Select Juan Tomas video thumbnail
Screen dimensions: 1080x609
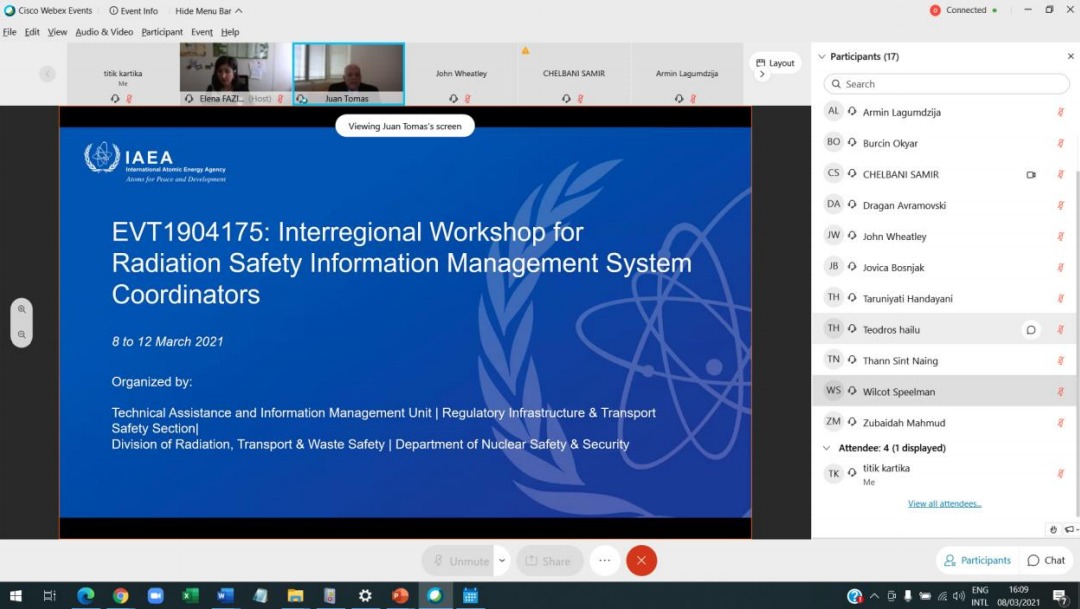point(349,74)
